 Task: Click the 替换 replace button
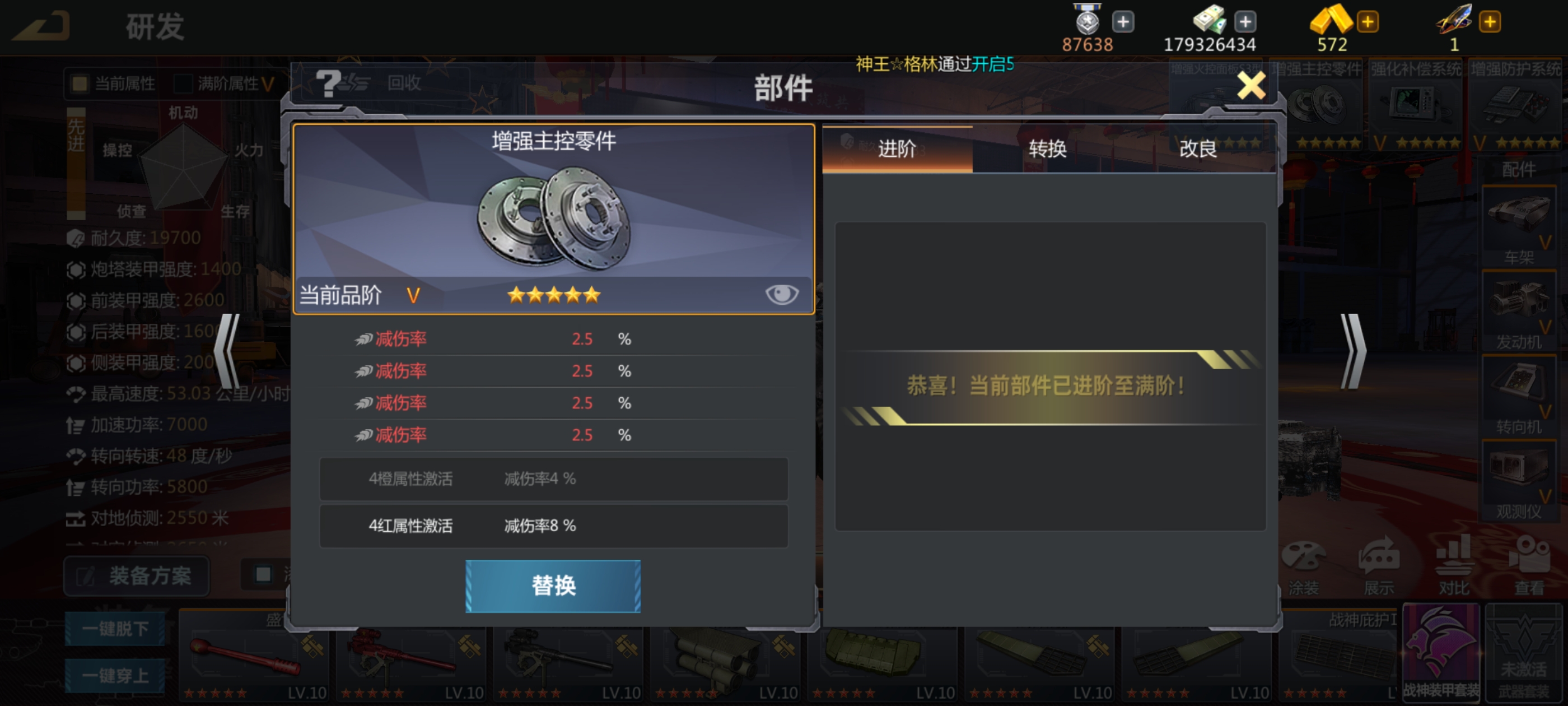point(553,586)
